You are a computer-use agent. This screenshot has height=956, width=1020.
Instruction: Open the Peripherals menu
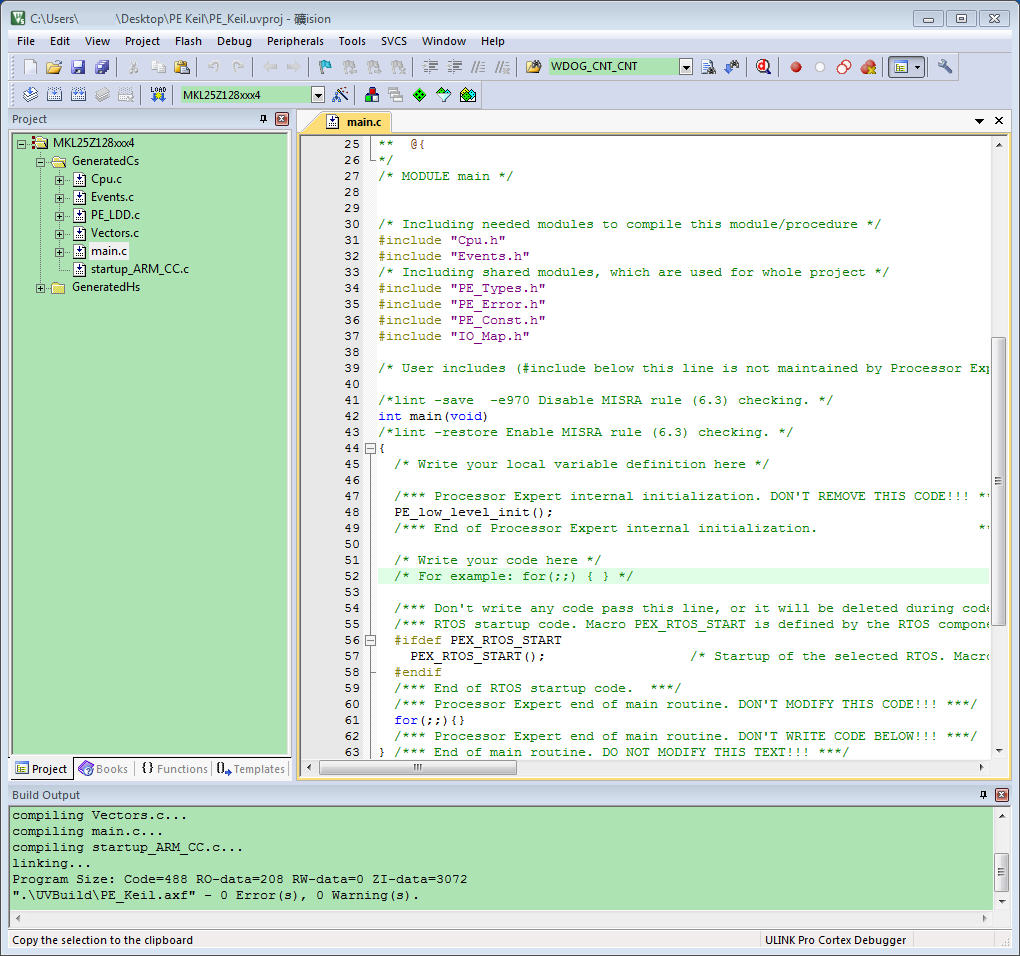[295, 41]
